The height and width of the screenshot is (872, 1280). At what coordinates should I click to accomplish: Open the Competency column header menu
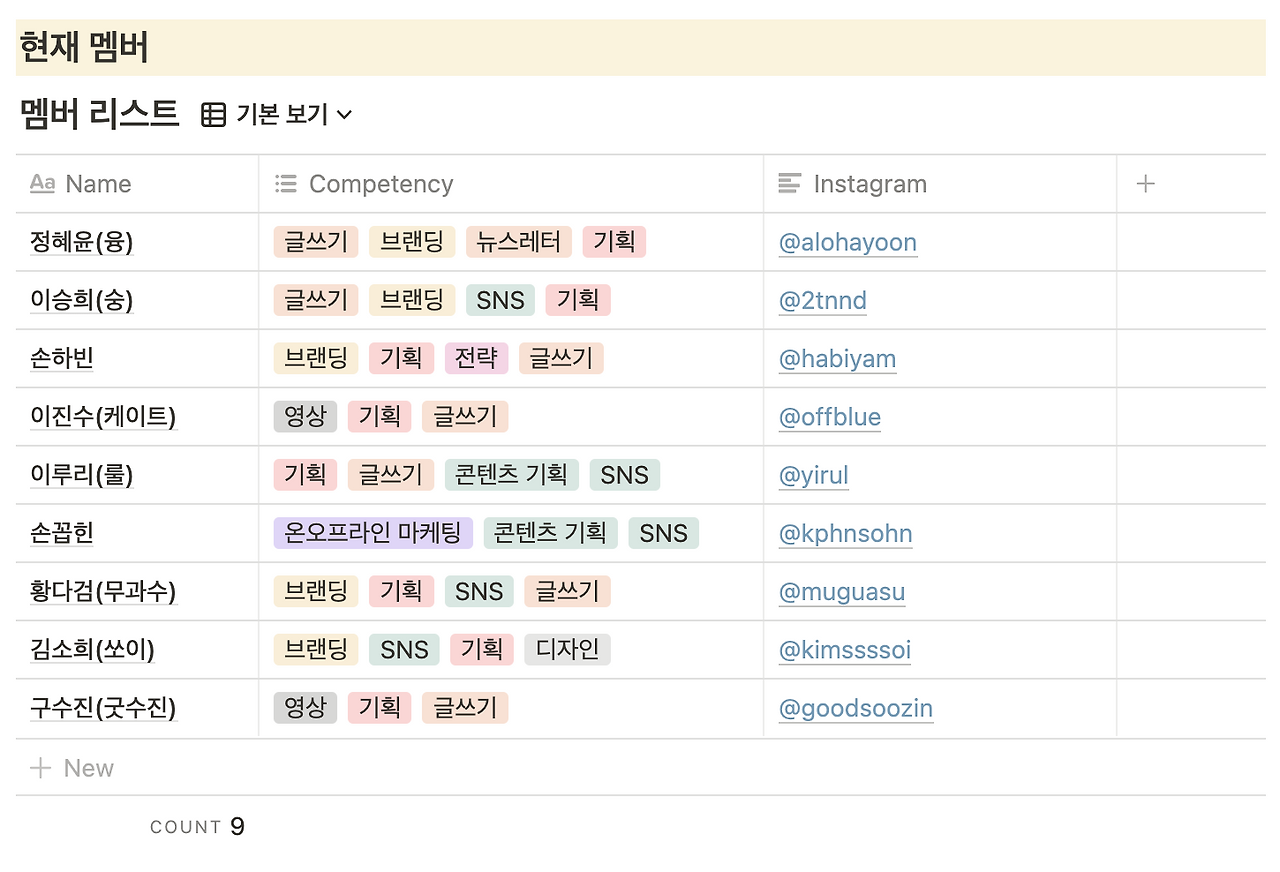pos(511,184)
